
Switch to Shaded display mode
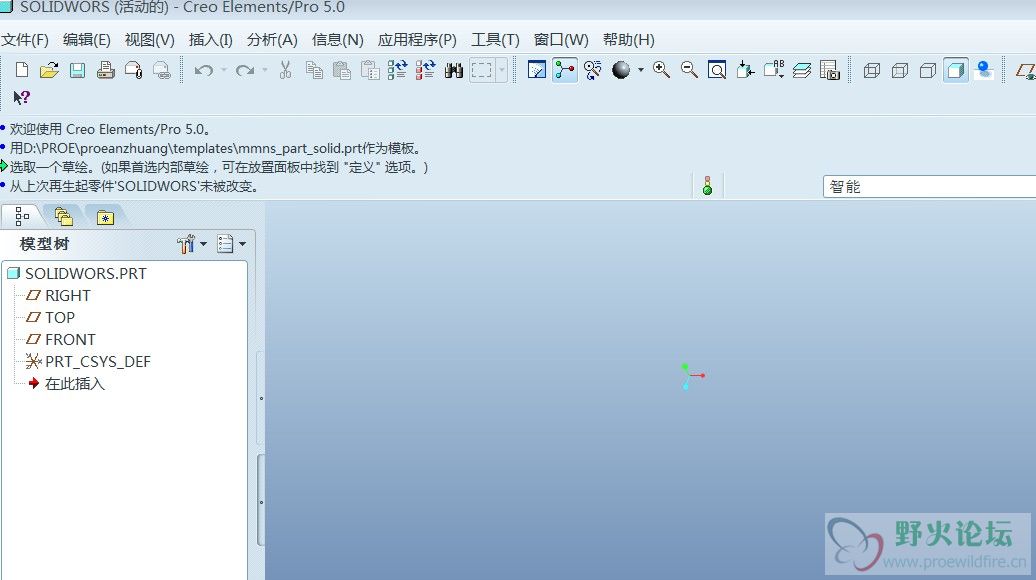pyautogui.click(x=956, y=70)
